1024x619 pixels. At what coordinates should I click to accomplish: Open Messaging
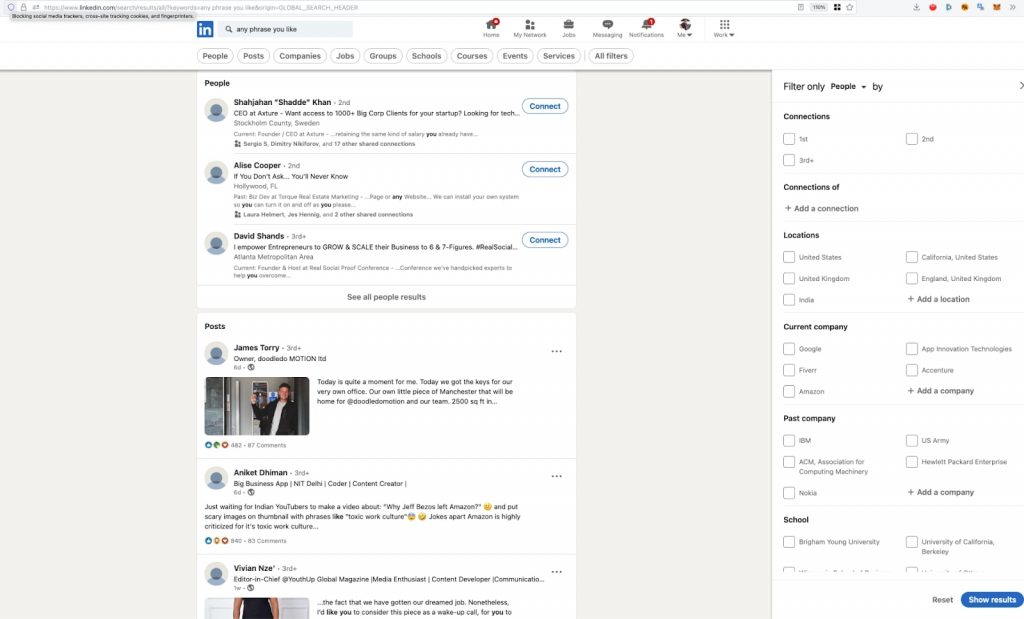point(607,28)
